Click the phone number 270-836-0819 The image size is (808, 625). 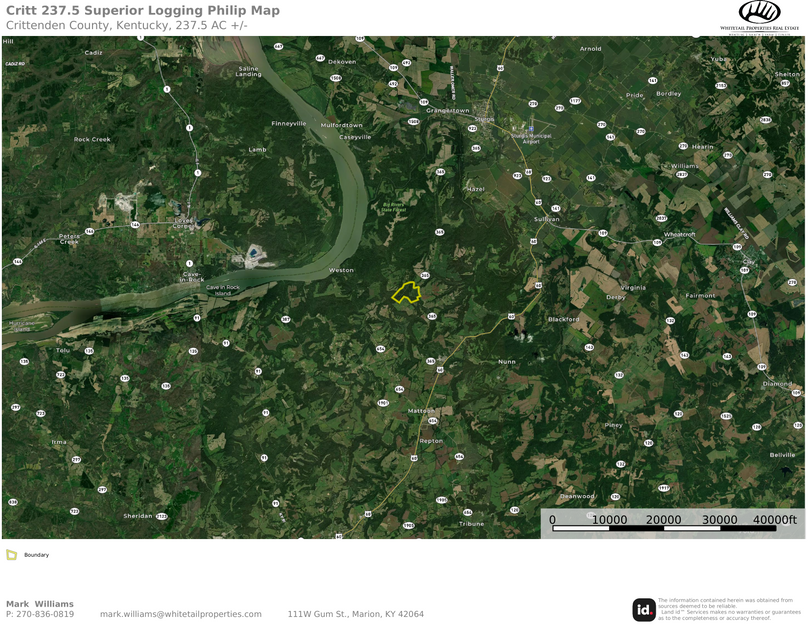pyautogui.click(x=45, y=614)
